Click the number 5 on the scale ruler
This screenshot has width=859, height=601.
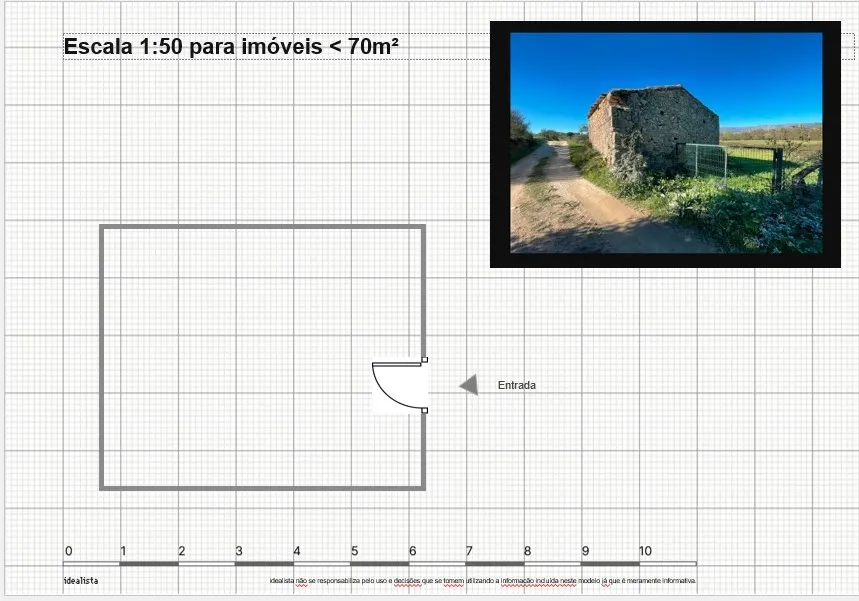[354, 551]
